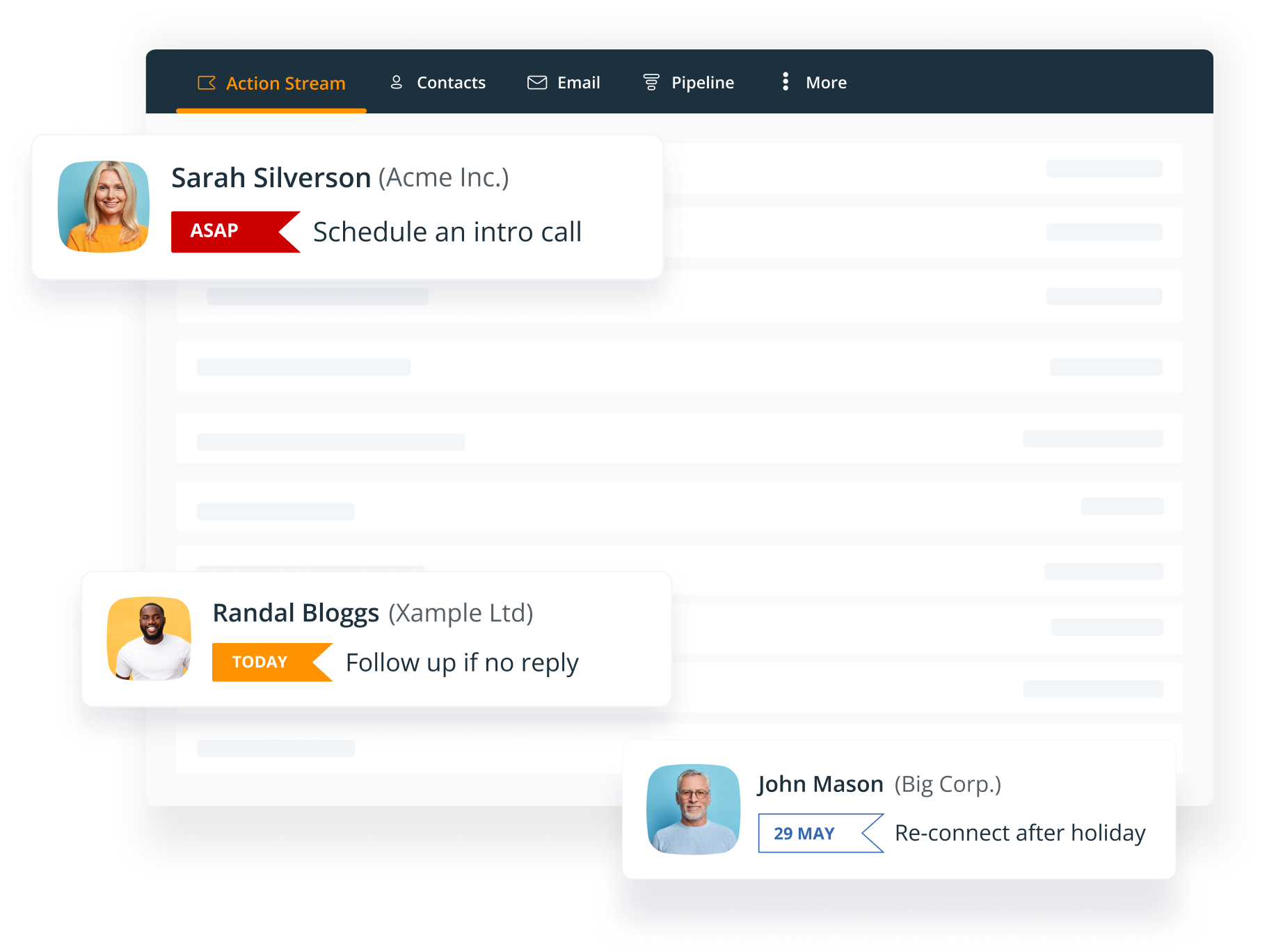Open the Action Stream tab

click(x=285, y=84)
